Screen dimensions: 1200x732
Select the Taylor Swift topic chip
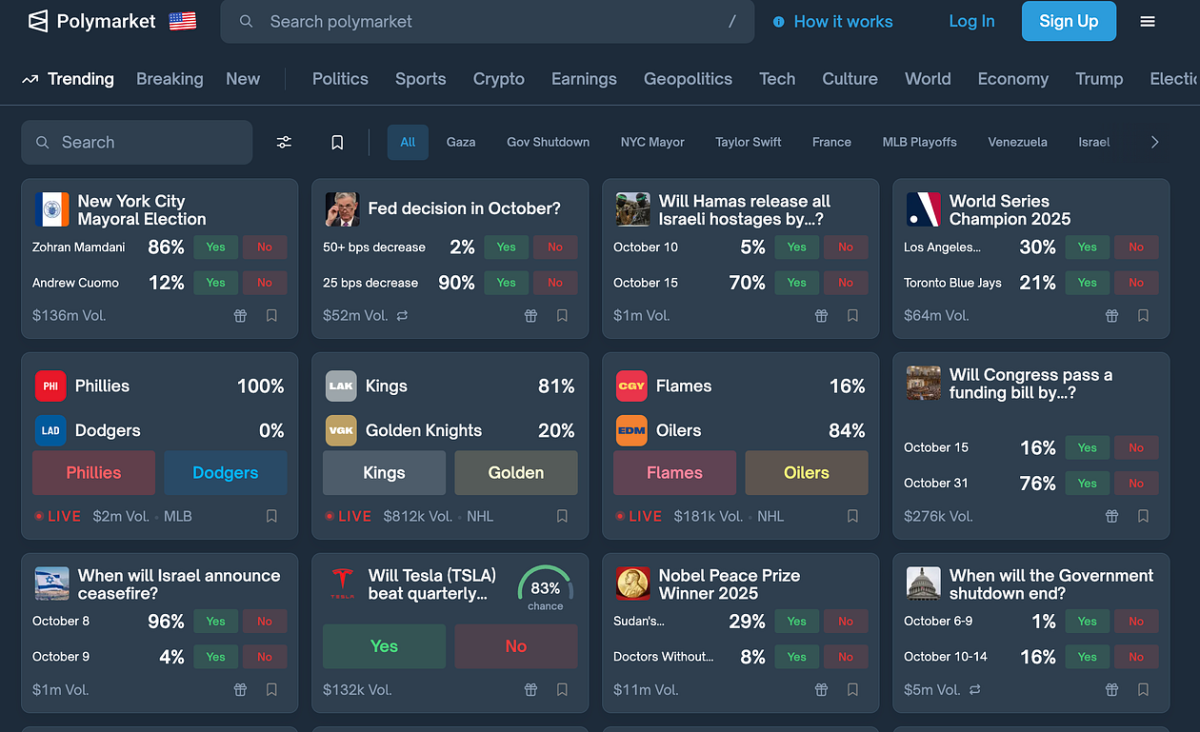tap(748, 142)
